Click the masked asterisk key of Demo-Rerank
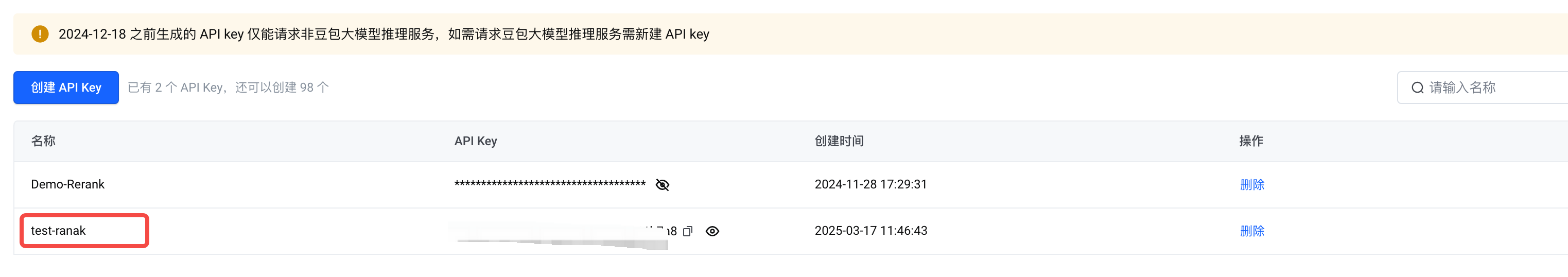The width and height of the screenshot is (1568, 277). [x=550, y=184]
